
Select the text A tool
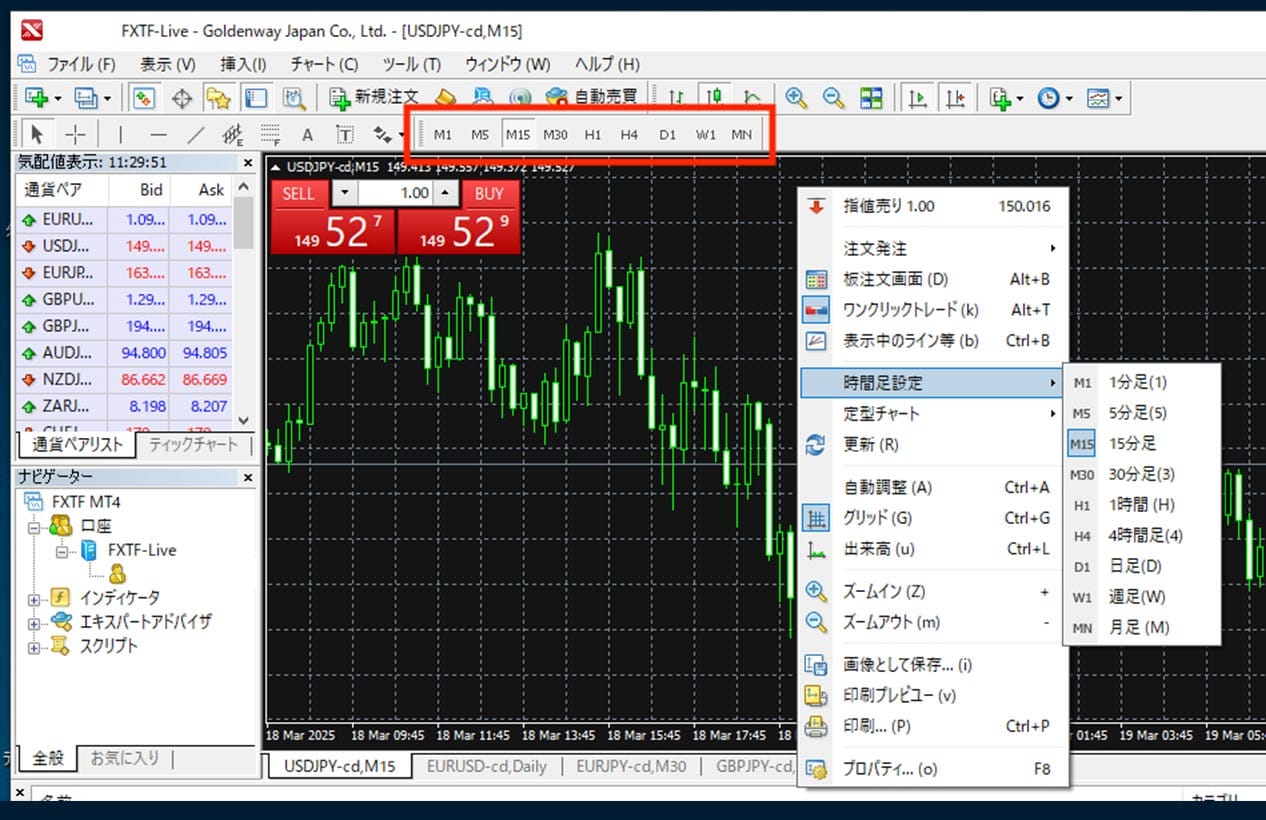tap(307, 134)
